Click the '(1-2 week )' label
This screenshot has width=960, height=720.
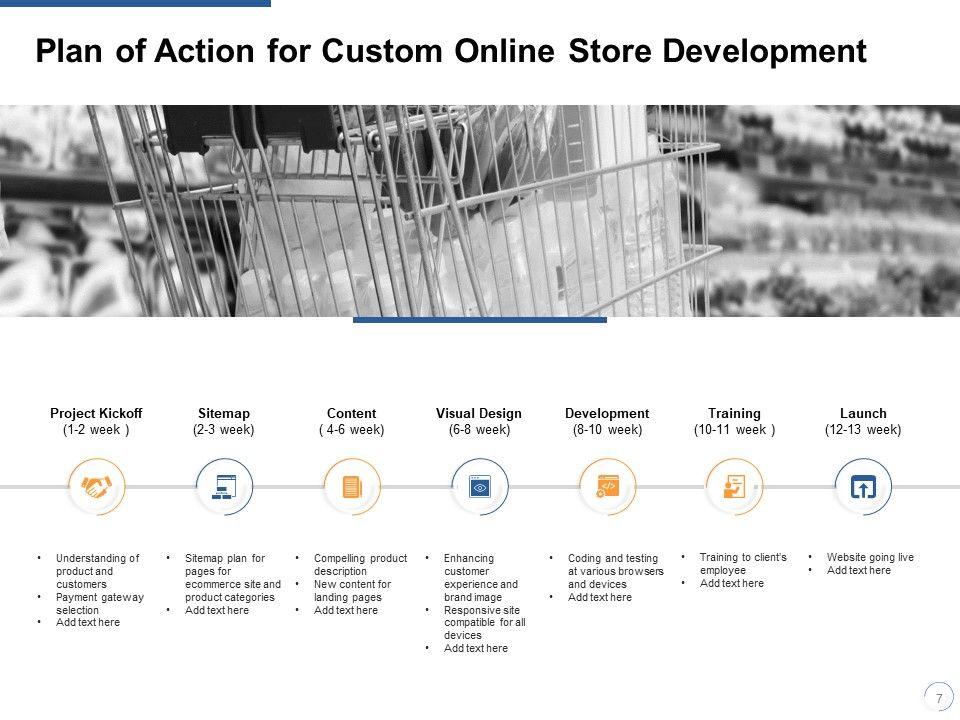pyautogui.click(x=96, y=430)
